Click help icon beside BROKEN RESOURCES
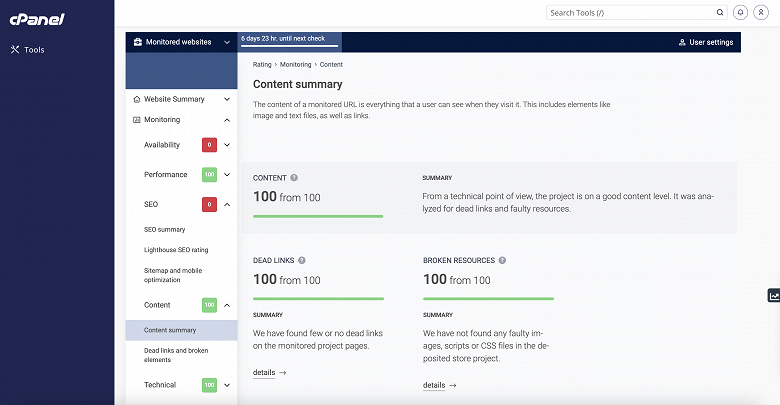 pos(502,260)
